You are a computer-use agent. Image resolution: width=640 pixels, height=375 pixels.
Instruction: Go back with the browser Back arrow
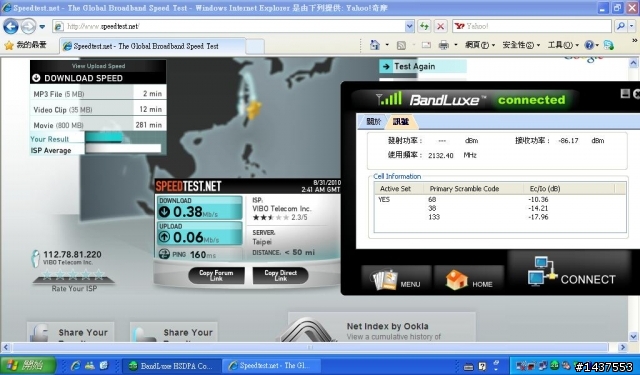[11, 27]
